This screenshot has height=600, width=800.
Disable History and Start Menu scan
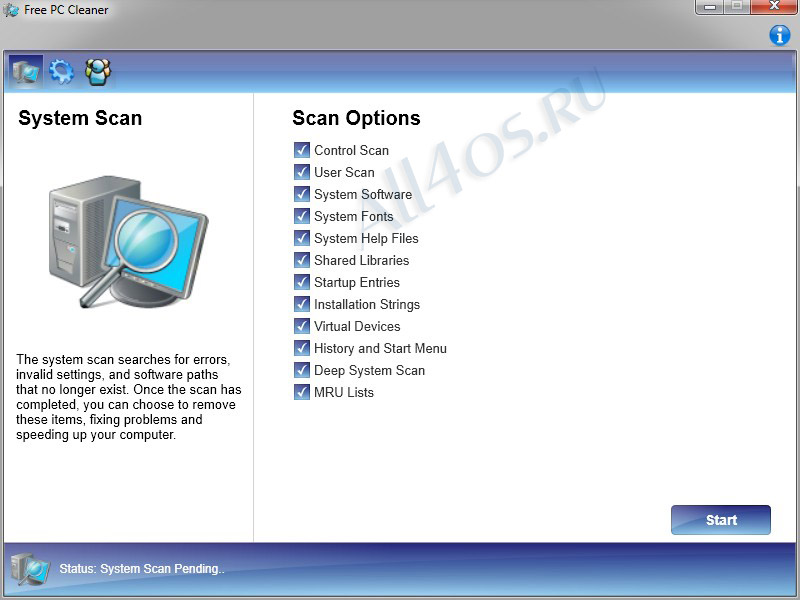pyautogui.click(x=302, y=348)
